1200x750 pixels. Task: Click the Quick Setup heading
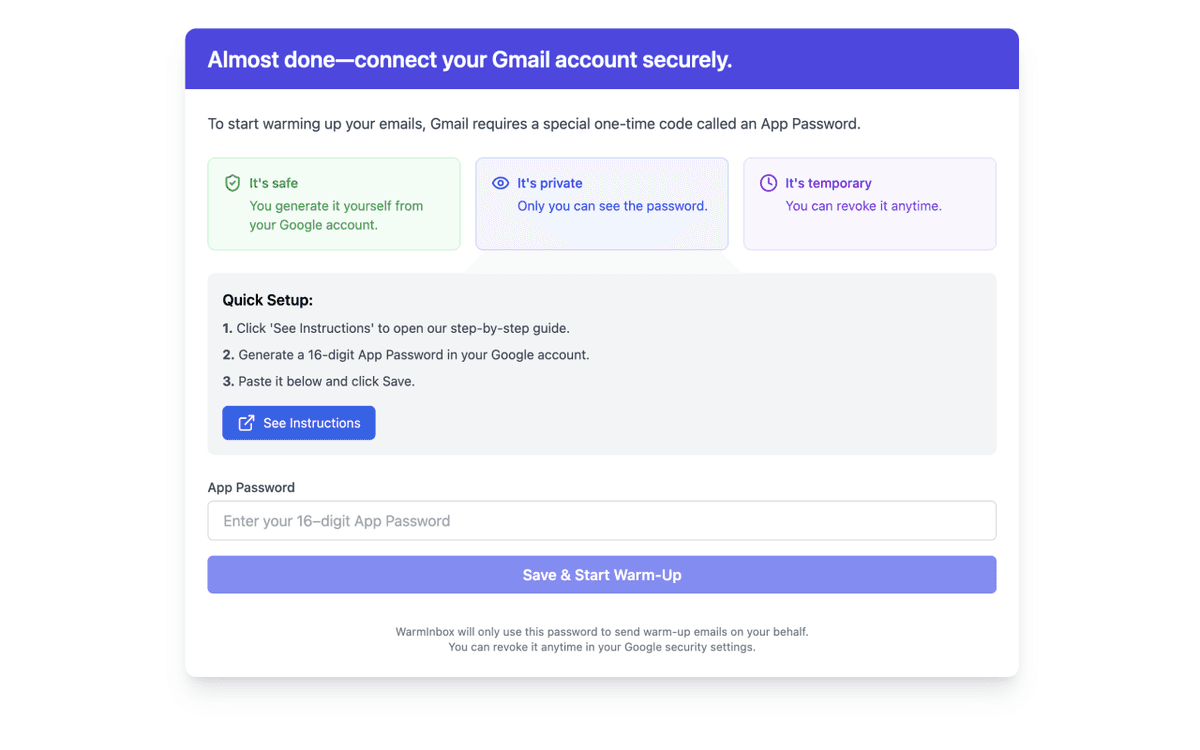click(267, 300)
